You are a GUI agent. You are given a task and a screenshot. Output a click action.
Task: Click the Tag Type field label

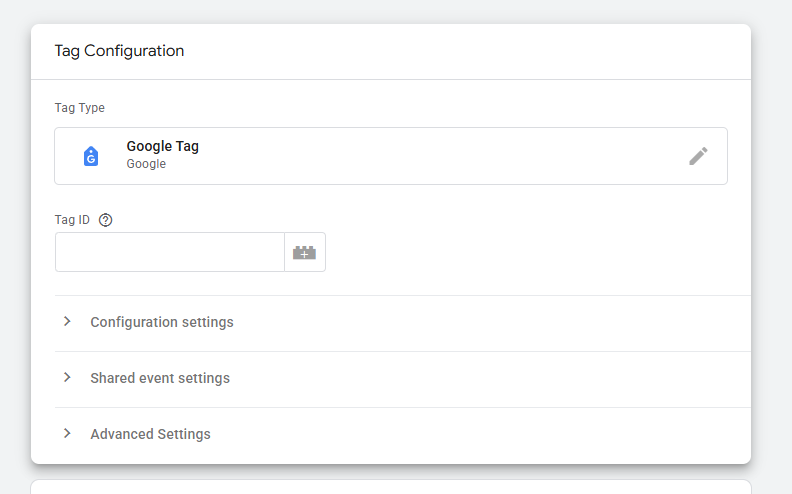[79, 108]
